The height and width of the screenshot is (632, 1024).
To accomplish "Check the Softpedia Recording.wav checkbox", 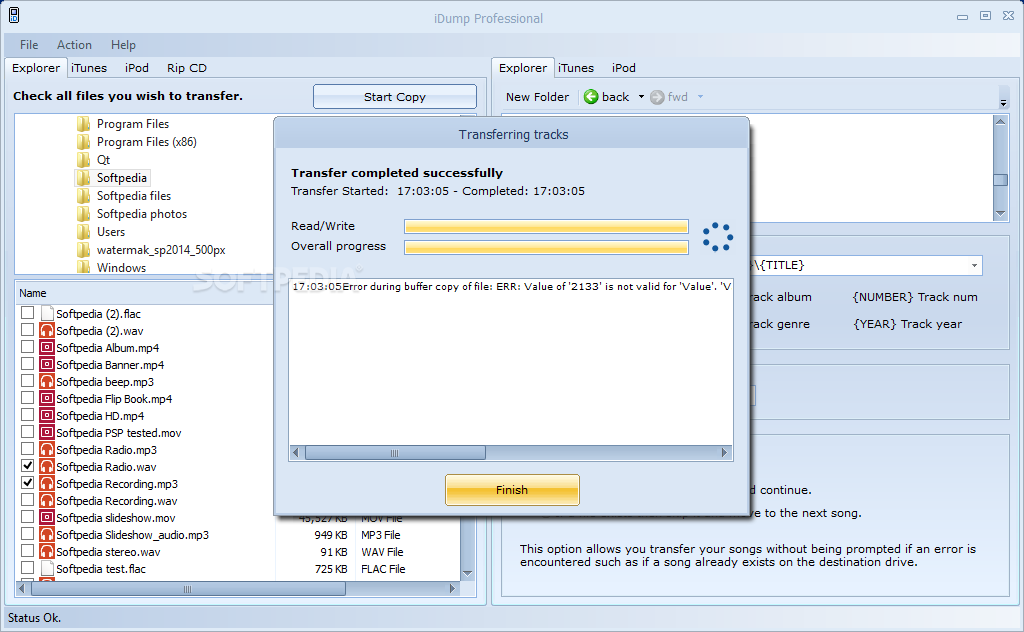I will (27, 499).
